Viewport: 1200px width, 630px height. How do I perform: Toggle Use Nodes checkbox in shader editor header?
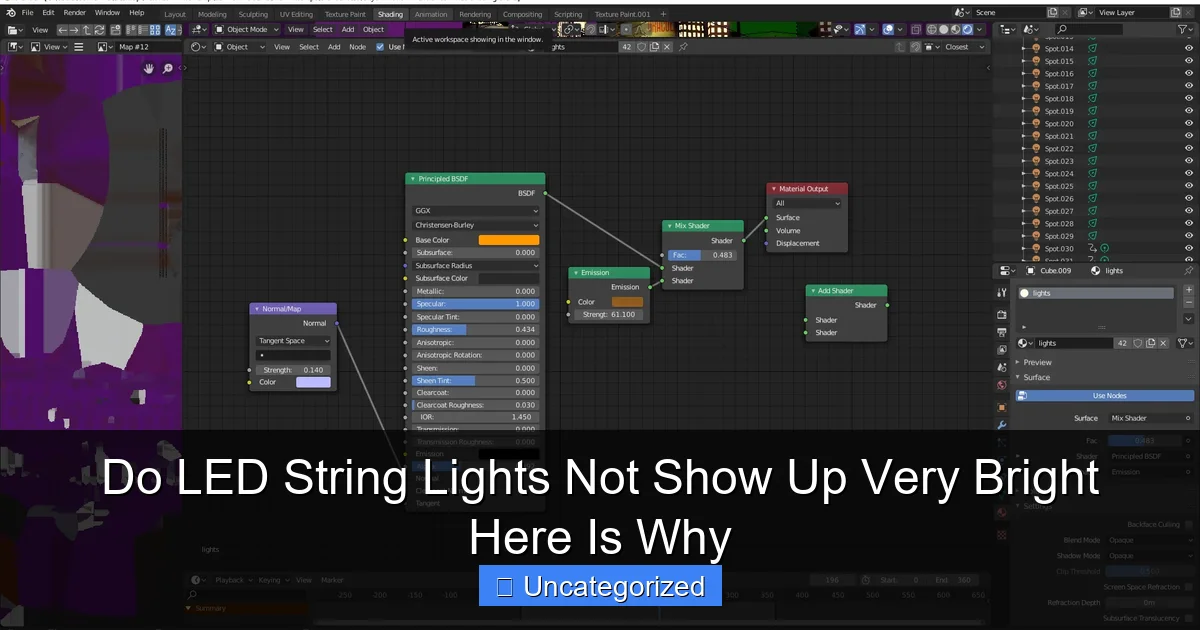click(x=379, y=47)
